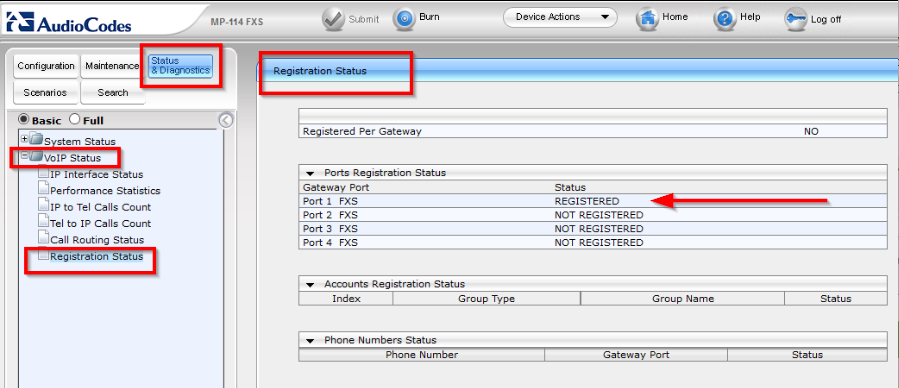This screenshot has height=388, width=899.
Task: Collapse the VoIP Status tree node
Action: 24,156
